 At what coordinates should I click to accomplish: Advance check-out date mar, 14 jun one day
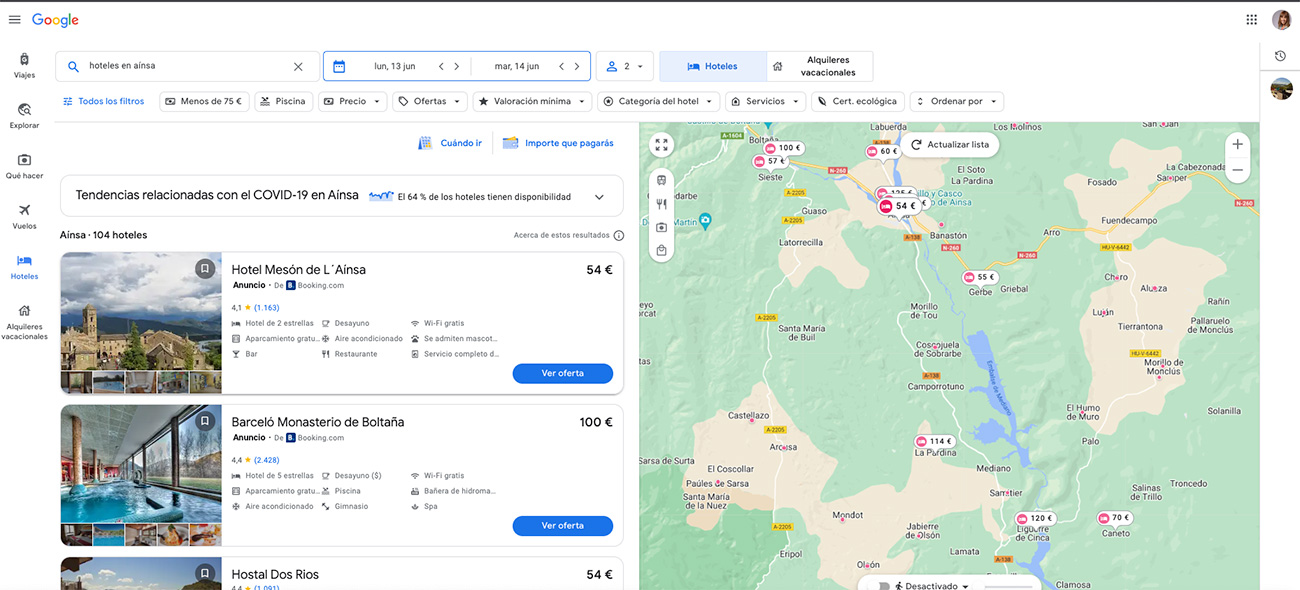click(577, 66)
